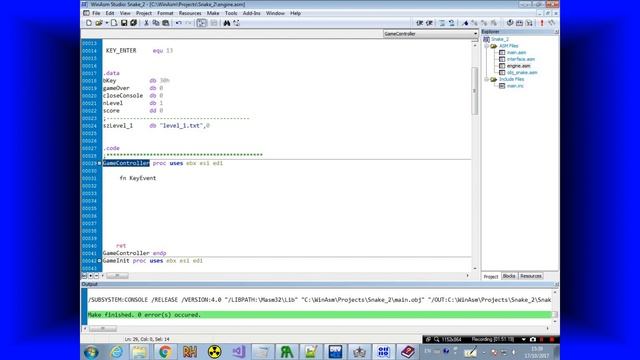Image resolution: width=640 pixels, height=360 pixels.
Task: Open Internet Explorer from the taskbar
Action: tap(116, 352)
